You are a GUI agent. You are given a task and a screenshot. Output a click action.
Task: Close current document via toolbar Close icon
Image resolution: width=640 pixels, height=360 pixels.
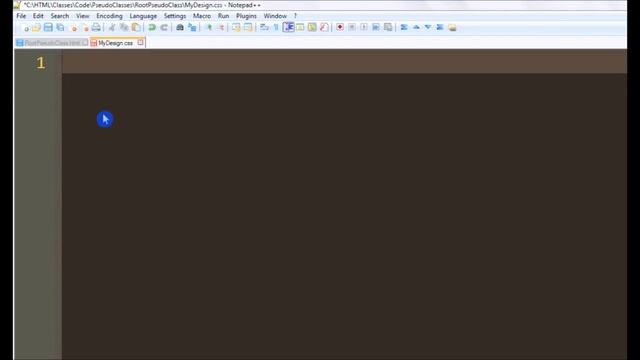[74, 28]
